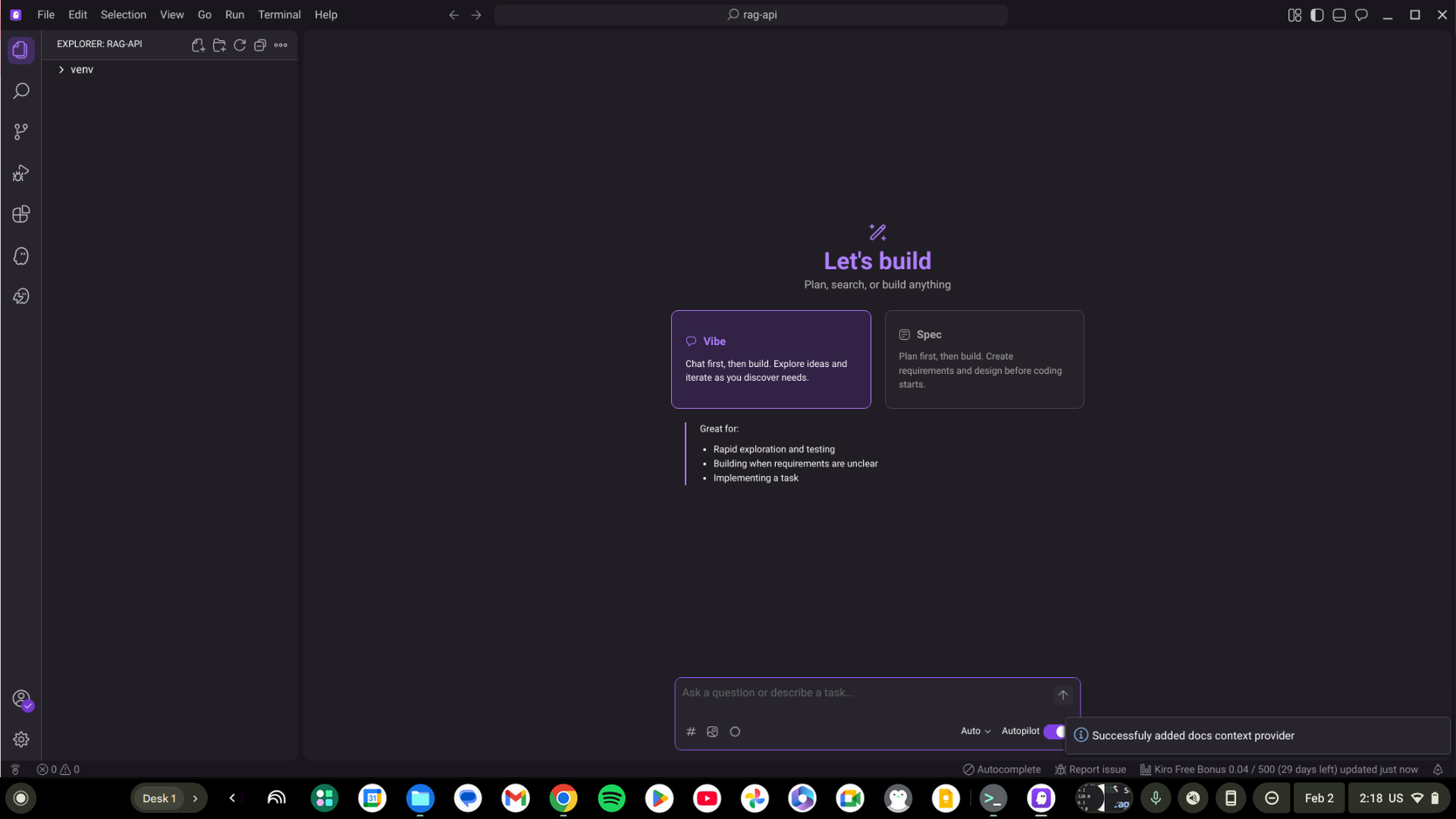Open the Help menu
The height and width of the screenshot is (819, 1456).
(325, 14)
